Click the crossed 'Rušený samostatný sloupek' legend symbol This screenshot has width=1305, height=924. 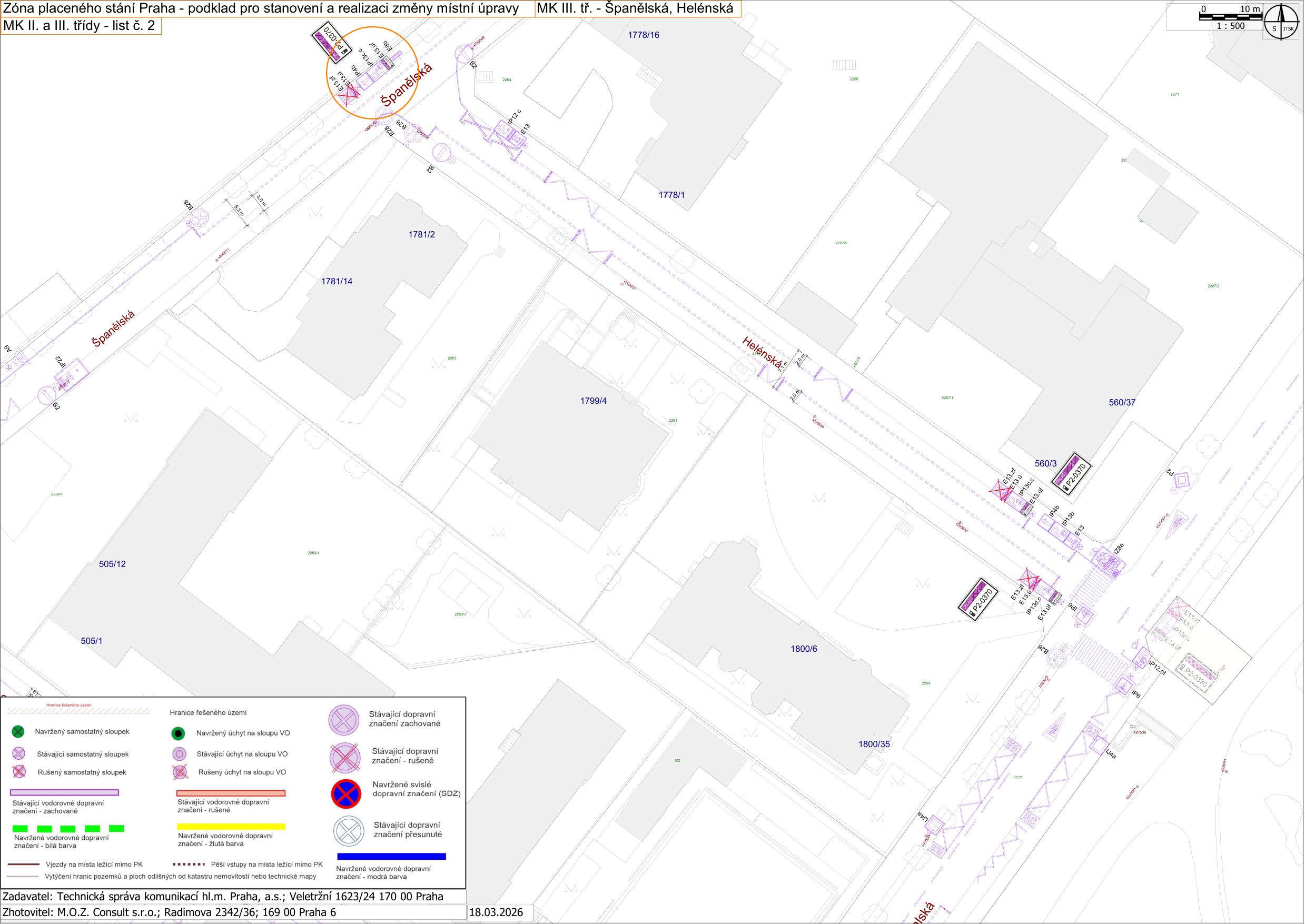[x=19, y=771]
